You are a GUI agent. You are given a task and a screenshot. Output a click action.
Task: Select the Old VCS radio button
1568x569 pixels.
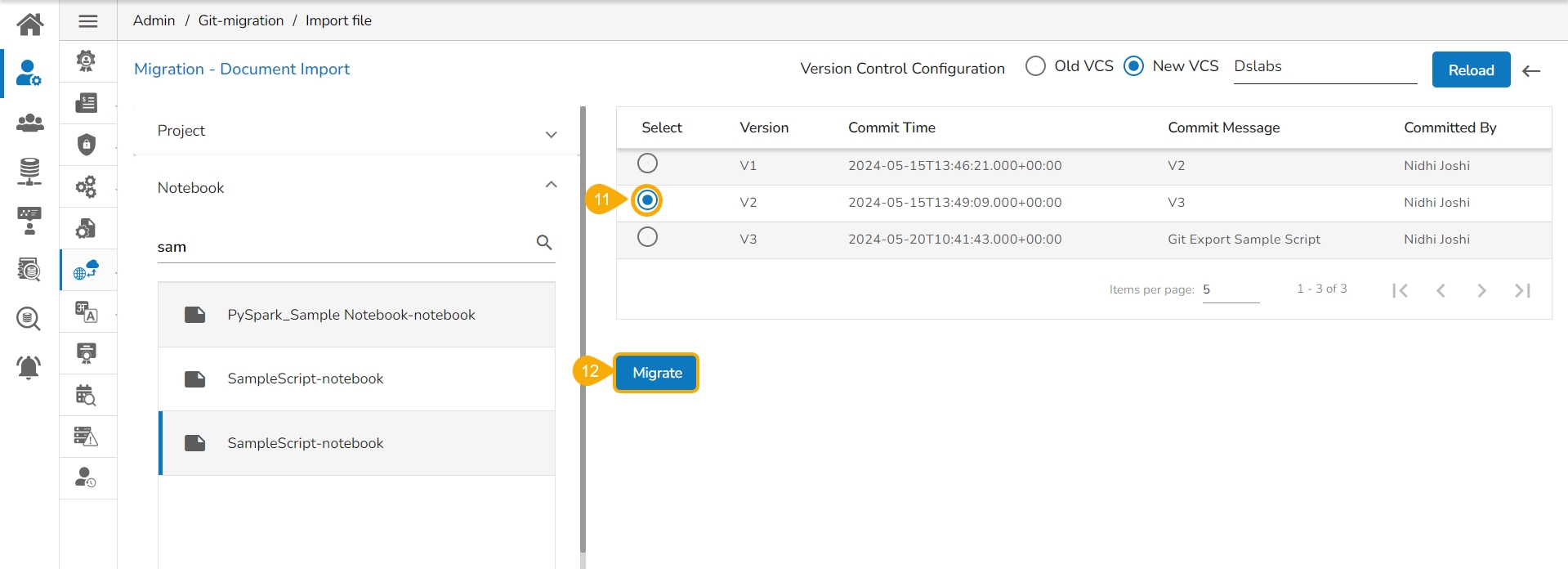point(1035,66)
